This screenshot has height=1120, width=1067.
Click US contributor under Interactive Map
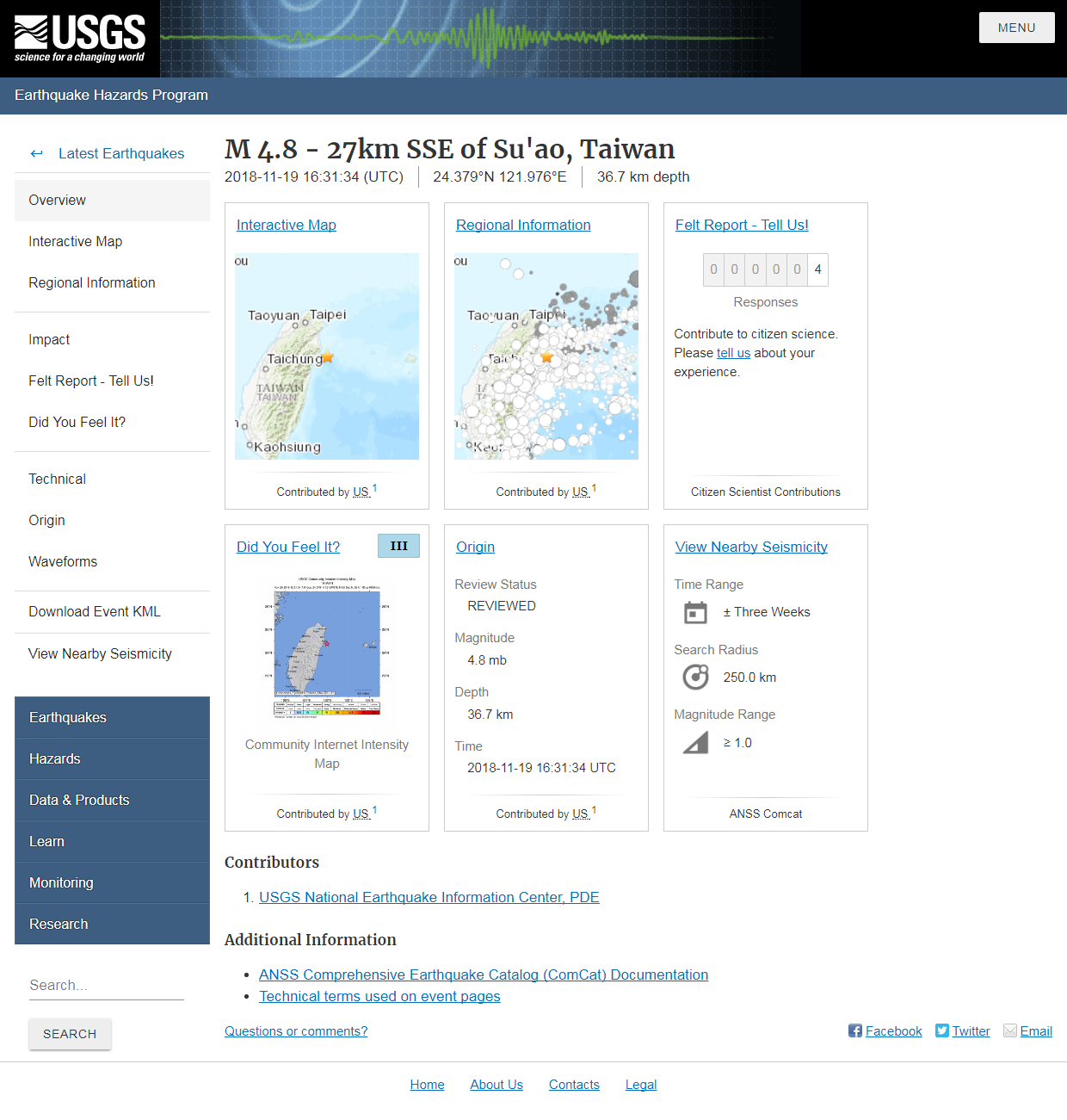[361, 492]
